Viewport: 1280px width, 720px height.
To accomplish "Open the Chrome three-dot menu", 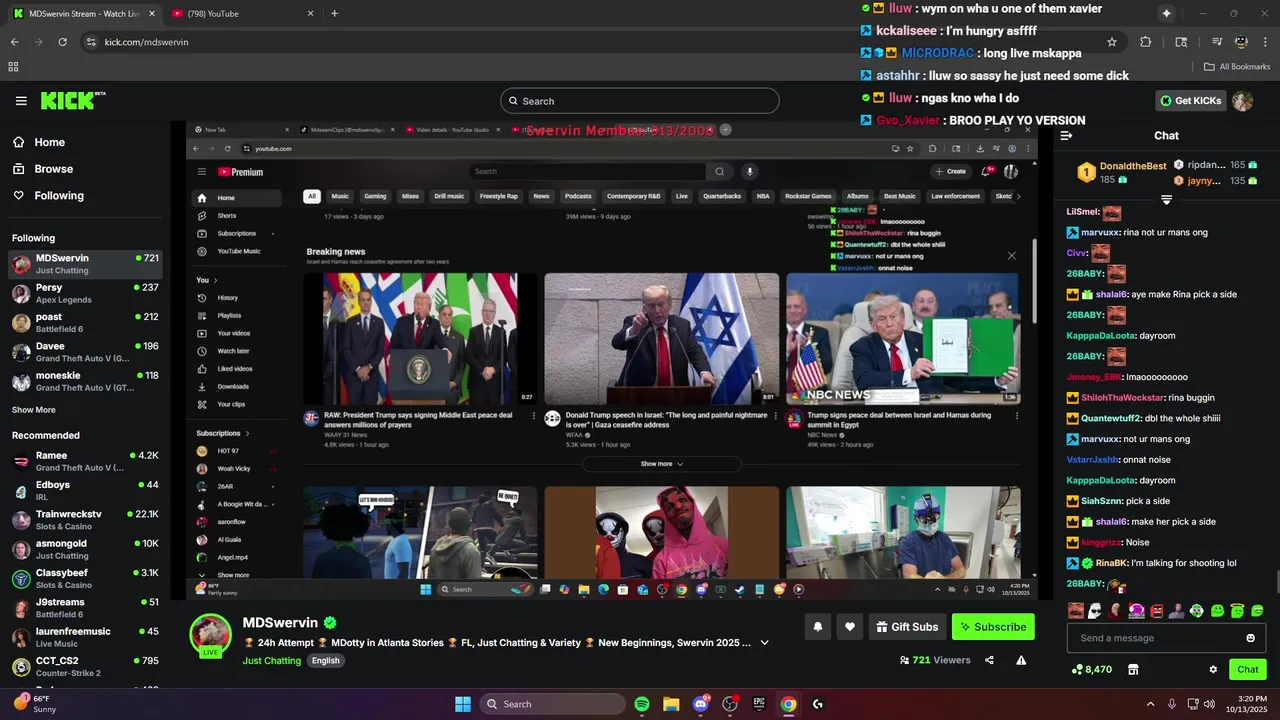I will click(1265, 42).
